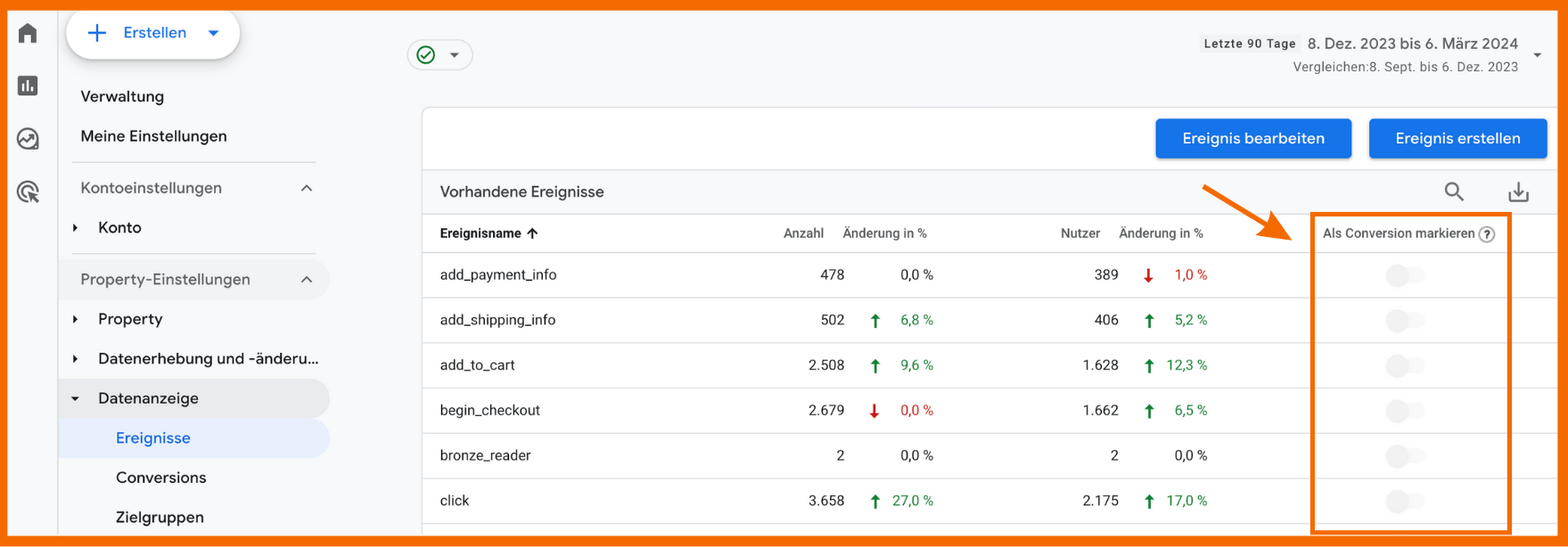Expand the Property tree item
Viewport: 1568px width, 547px height.
coord(76,319)
